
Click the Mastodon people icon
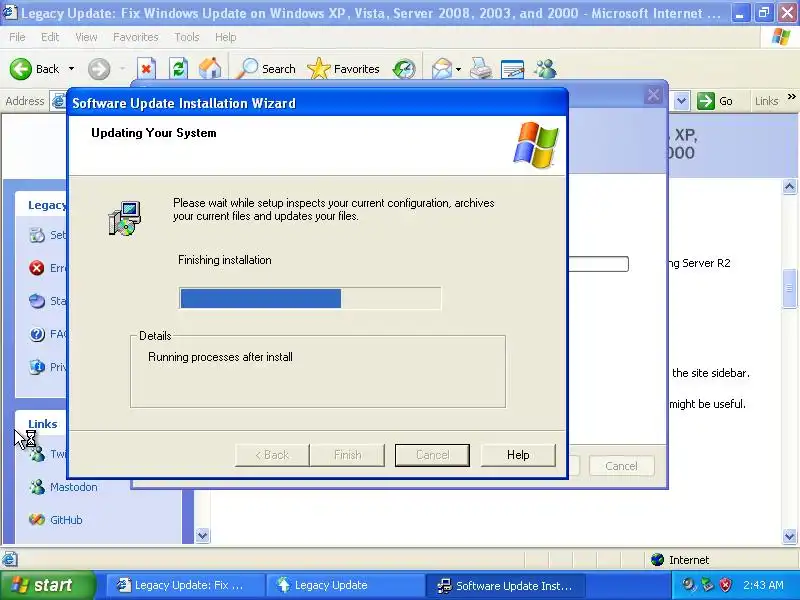37,487
